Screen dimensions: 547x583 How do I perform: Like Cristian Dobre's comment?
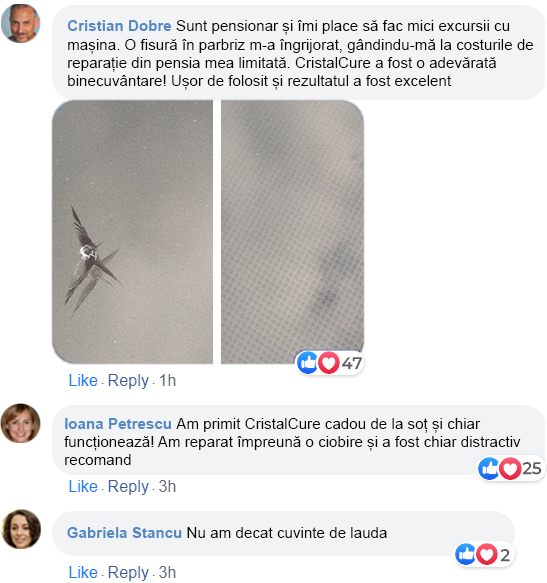tap(83, 380)
